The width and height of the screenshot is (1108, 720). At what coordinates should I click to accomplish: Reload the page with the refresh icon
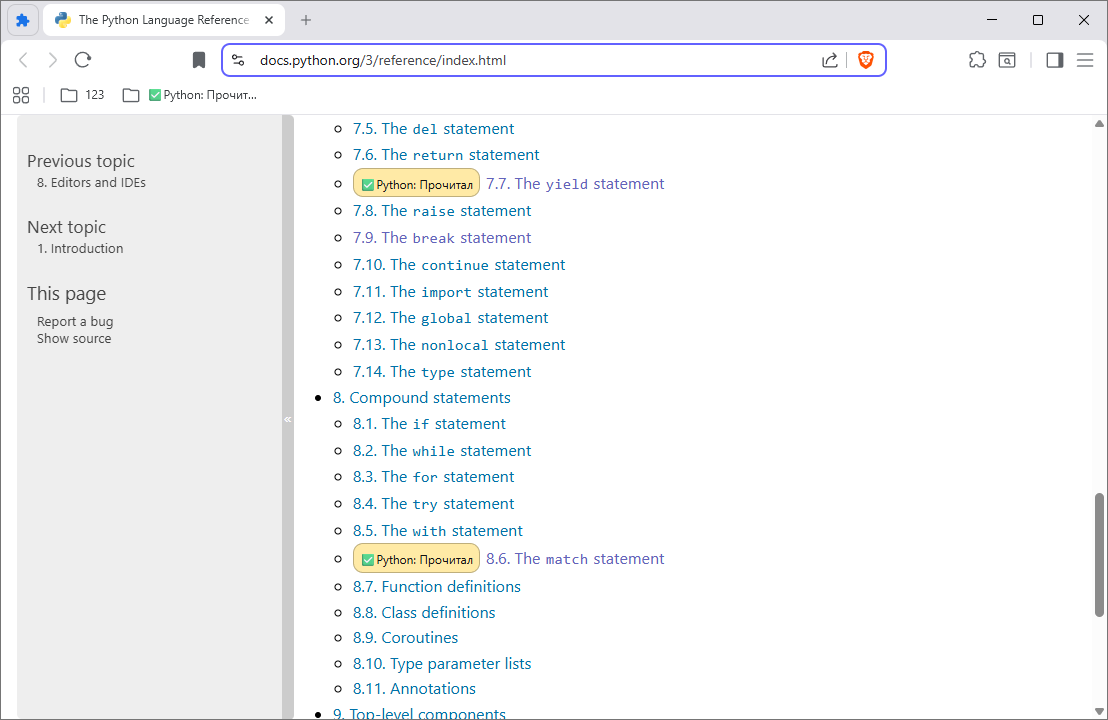[x=83, y=60]
